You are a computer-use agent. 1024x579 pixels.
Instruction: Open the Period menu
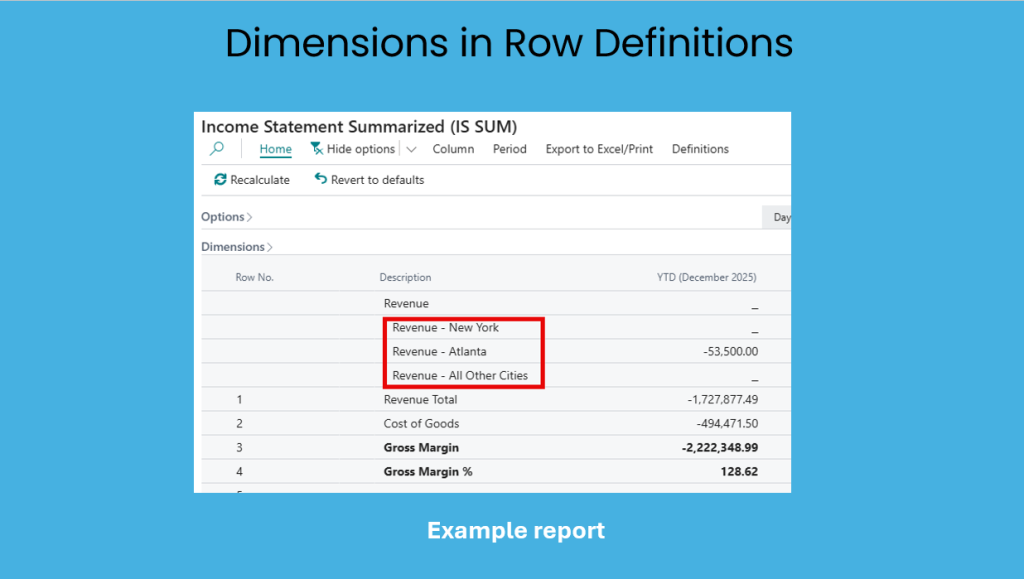click(509, 149)
